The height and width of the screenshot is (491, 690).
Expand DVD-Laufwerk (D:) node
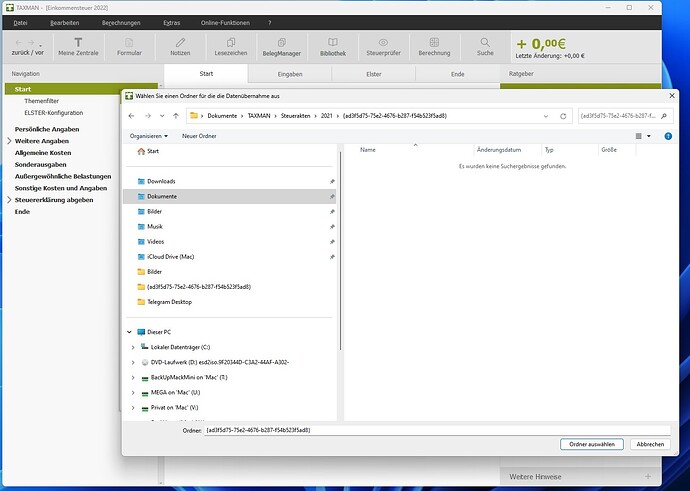point(133,363)
